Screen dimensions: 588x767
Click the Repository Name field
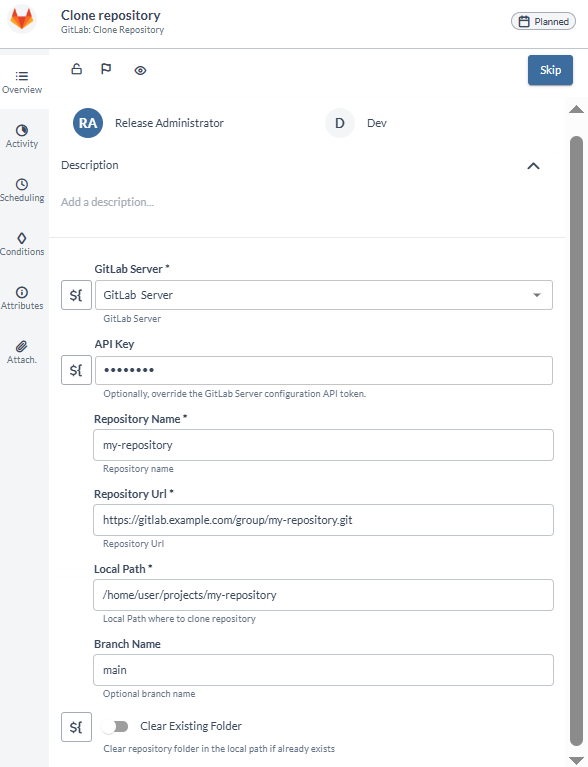tap(323, 445)
